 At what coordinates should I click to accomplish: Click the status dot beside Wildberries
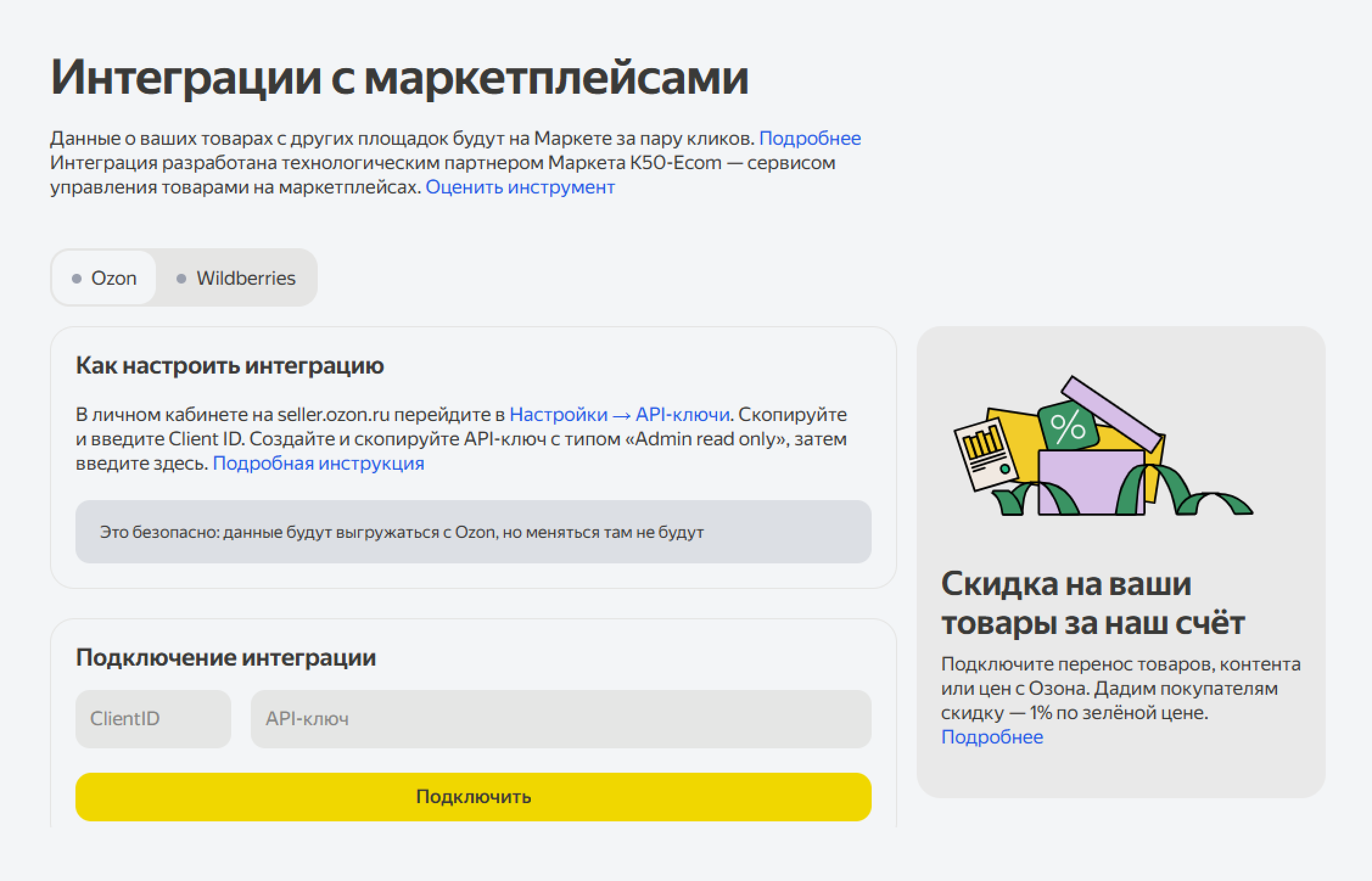pyautogui.click(x=181, y=279)
